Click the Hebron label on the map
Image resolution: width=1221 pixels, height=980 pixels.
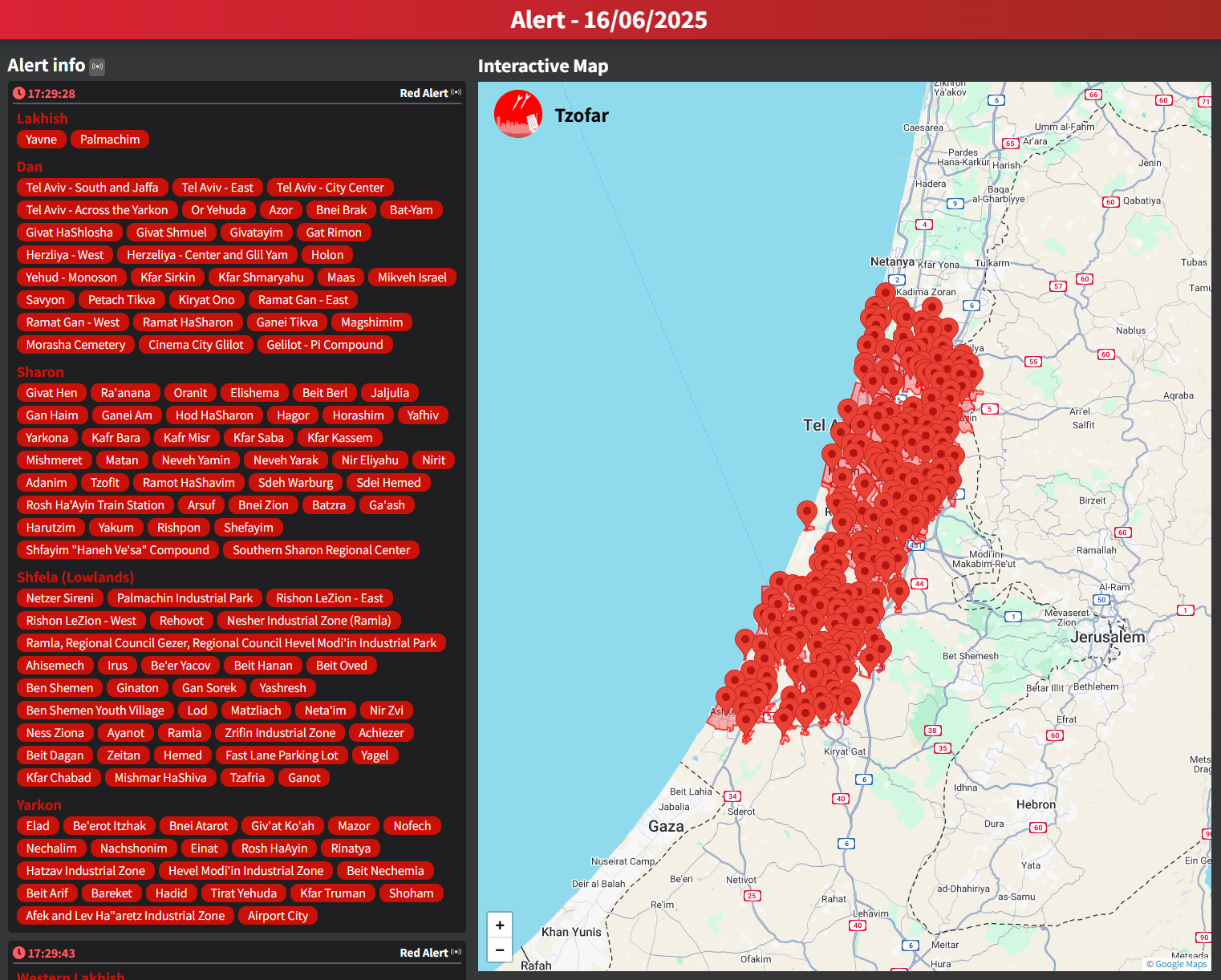click(x=1036, y=804)
